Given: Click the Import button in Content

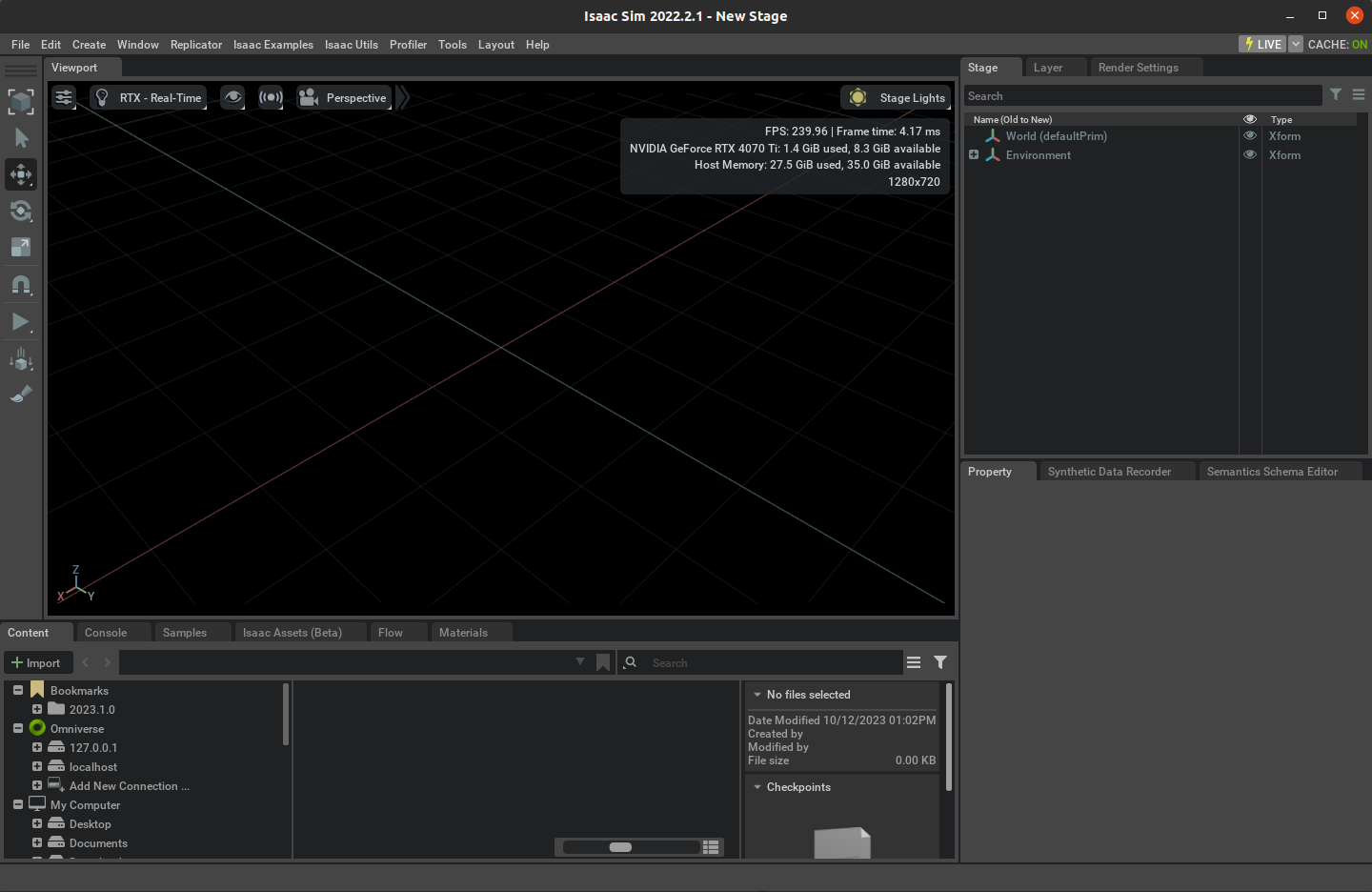Looking at the screenshot, I should pyautogui.click(x=37, y=662).
